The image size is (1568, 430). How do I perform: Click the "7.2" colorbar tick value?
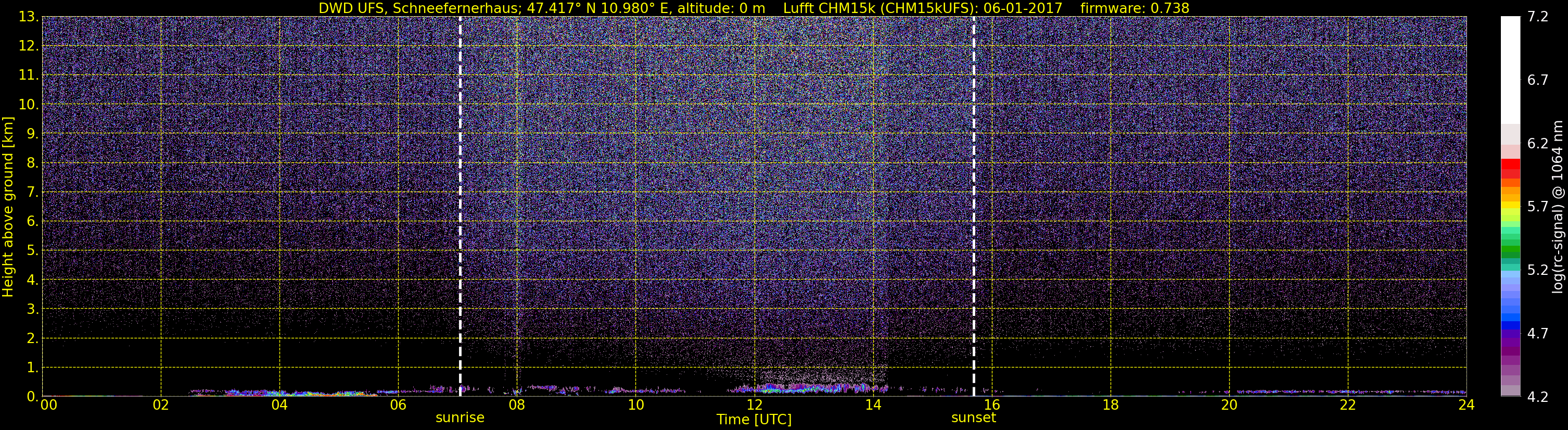click(1538, 17)
